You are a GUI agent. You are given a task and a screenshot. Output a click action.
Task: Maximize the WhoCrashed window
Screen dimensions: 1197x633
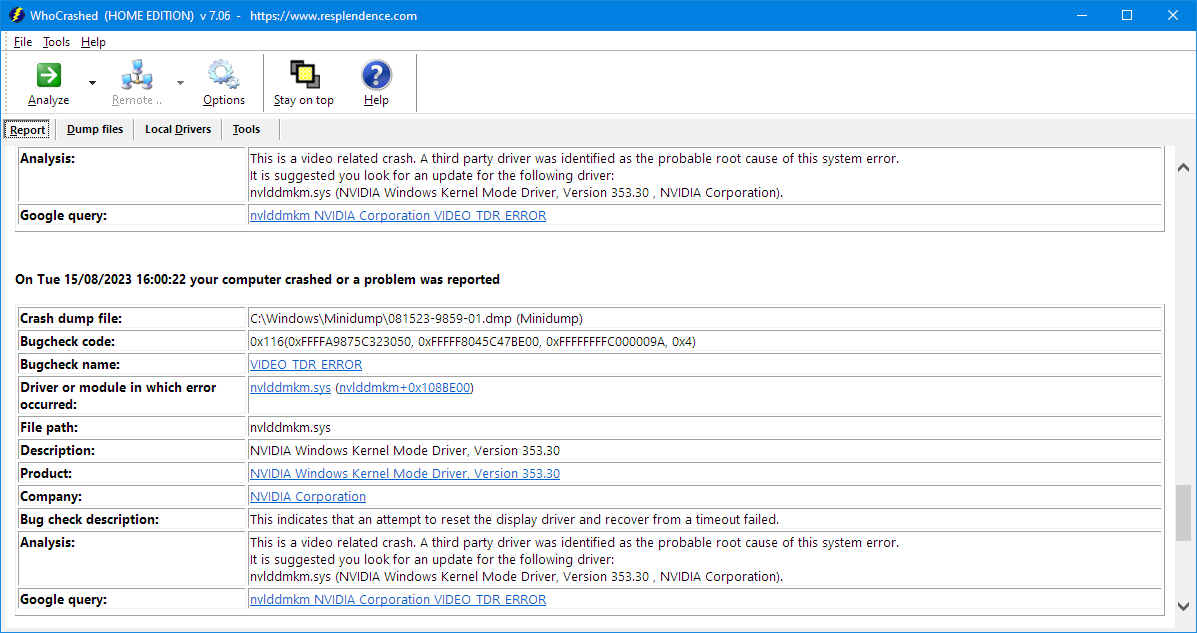tap(1128, 15)
